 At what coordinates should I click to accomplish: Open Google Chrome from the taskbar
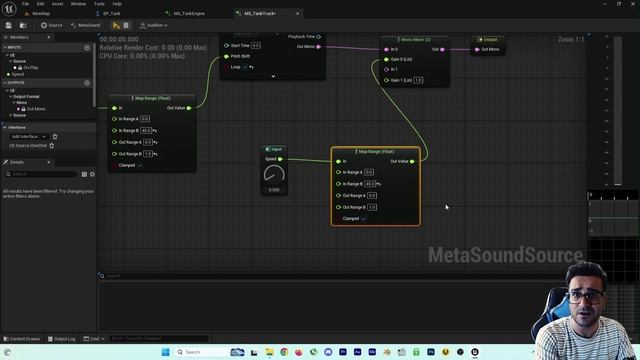[x=284, y=352]
